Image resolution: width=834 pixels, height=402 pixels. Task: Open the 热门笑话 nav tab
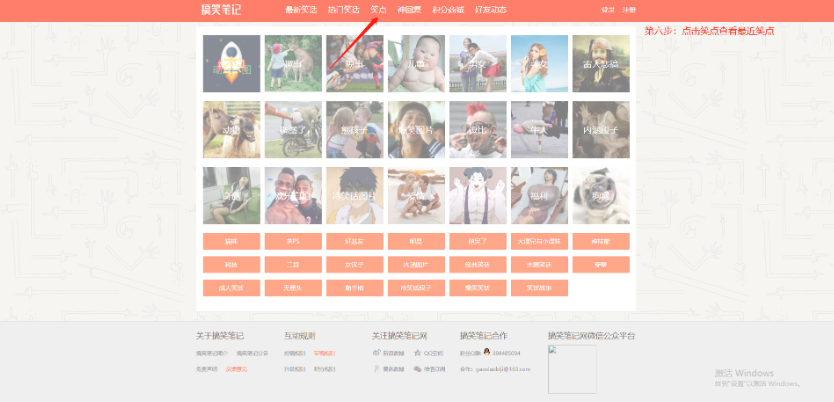click(x=343, y=10)
